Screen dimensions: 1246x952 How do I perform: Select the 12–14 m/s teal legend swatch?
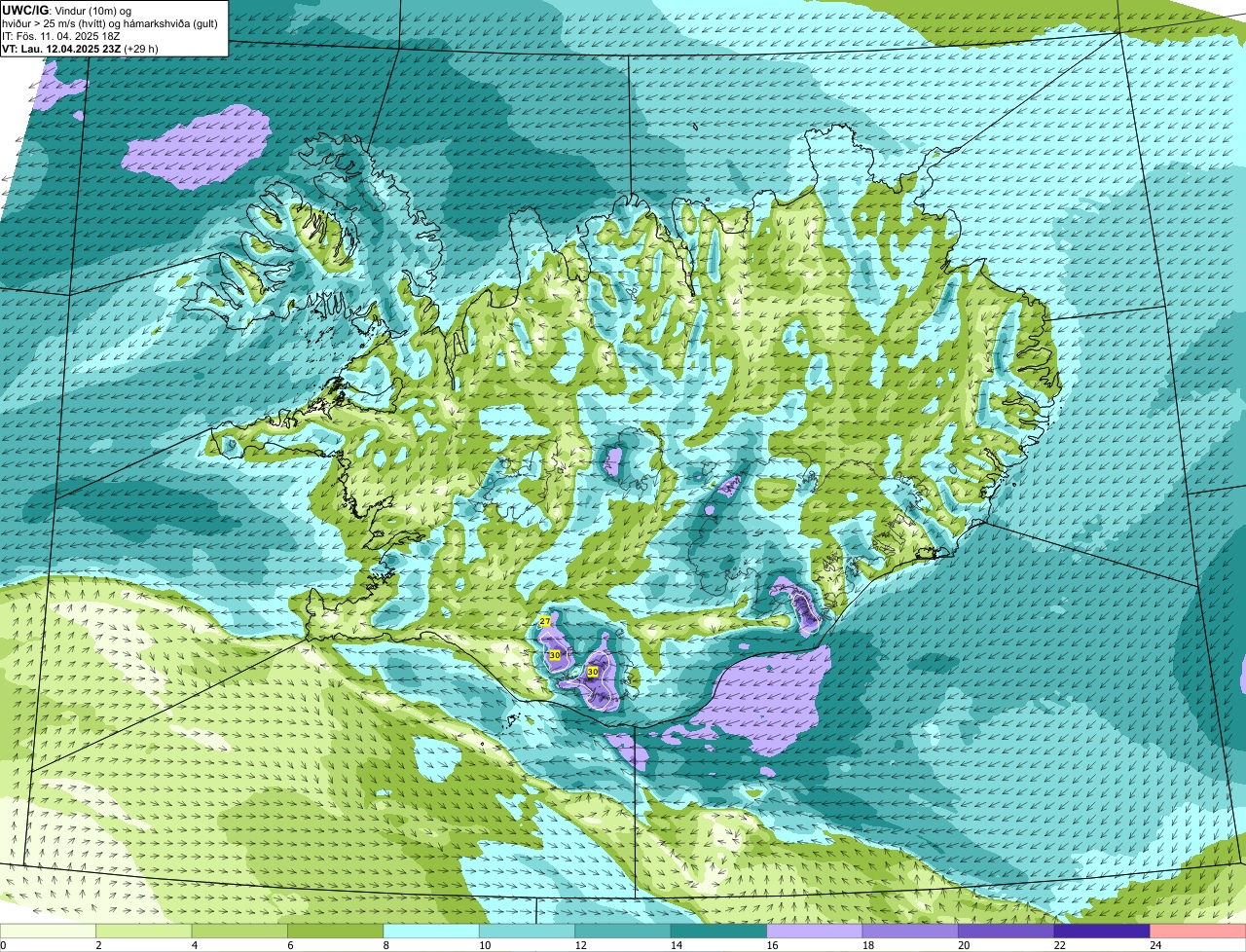[624, 931]
